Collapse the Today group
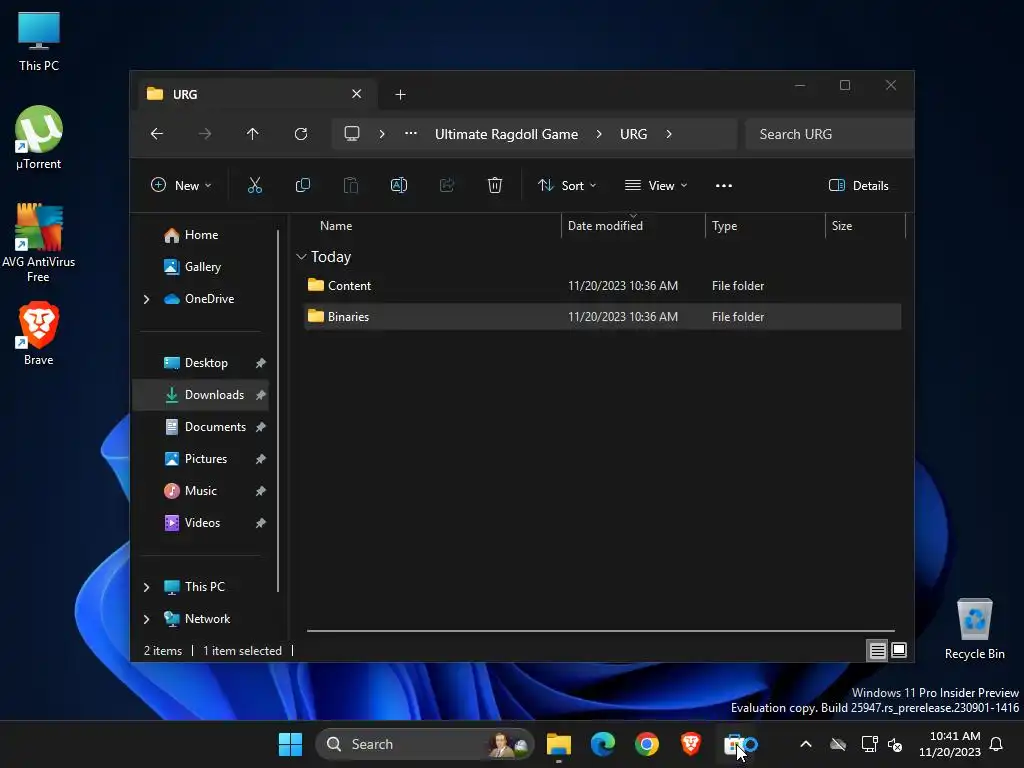 (x=301, y=257)
